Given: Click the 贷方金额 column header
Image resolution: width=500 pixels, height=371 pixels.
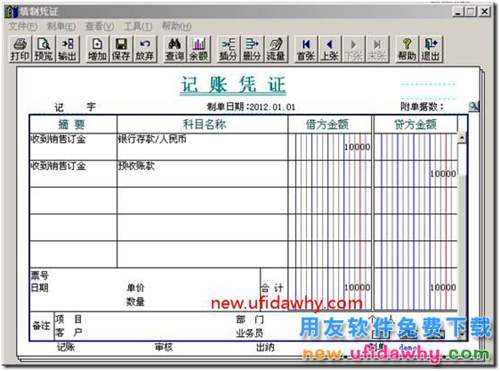Looking at the screenshot, I should [x=416, y=125].
